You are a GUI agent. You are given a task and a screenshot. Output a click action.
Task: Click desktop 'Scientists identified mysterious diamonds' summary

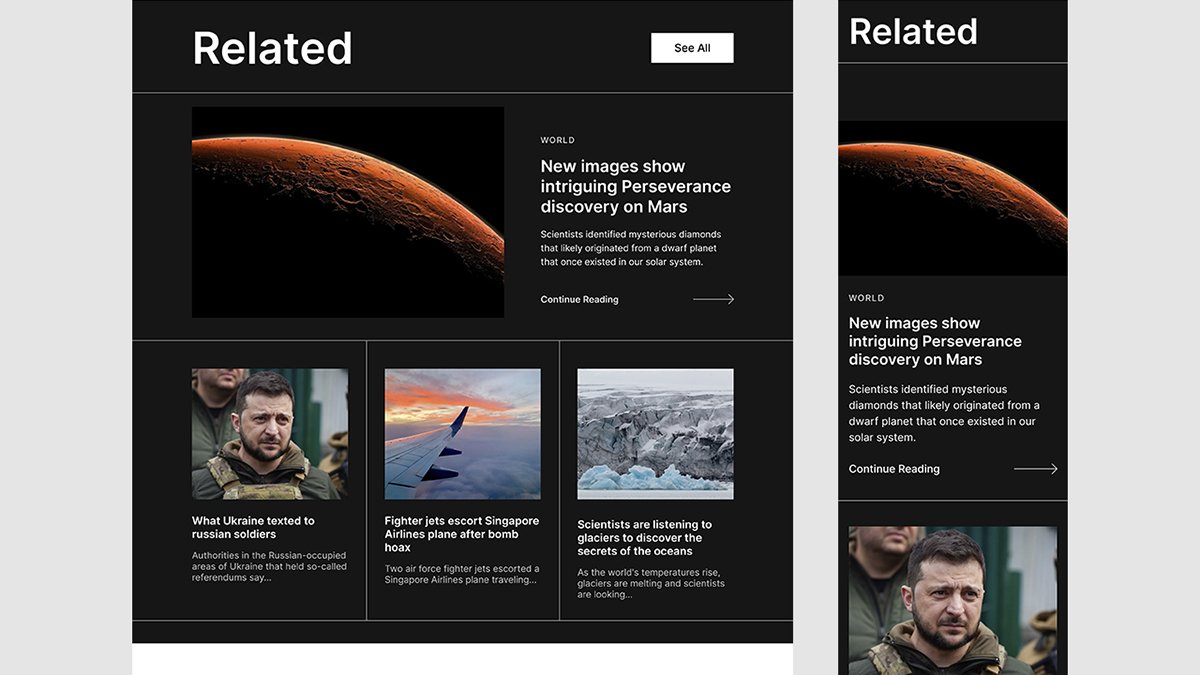pos(631,248)
